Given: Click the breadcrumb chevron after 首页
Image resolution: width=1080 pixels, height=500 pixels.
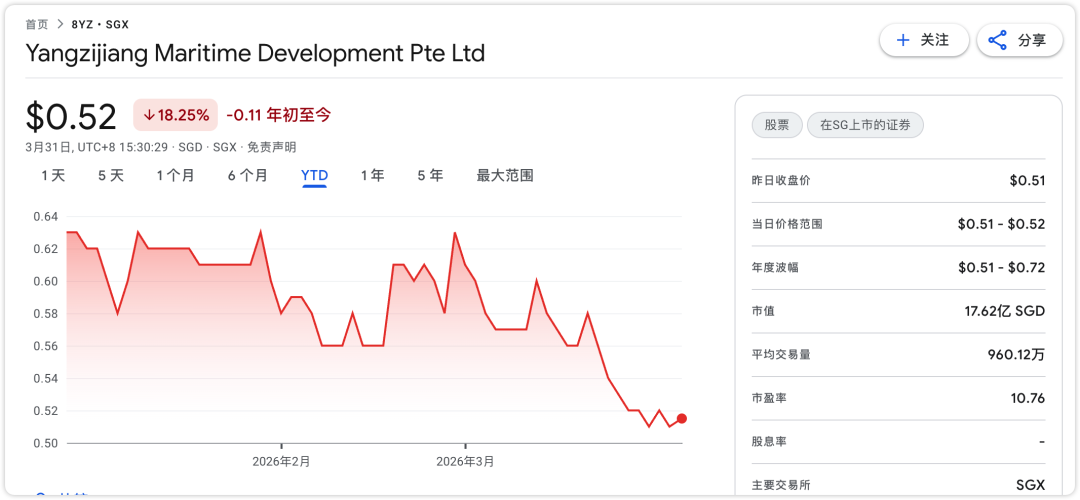Looking at the screenshot, I should (60, 24).
